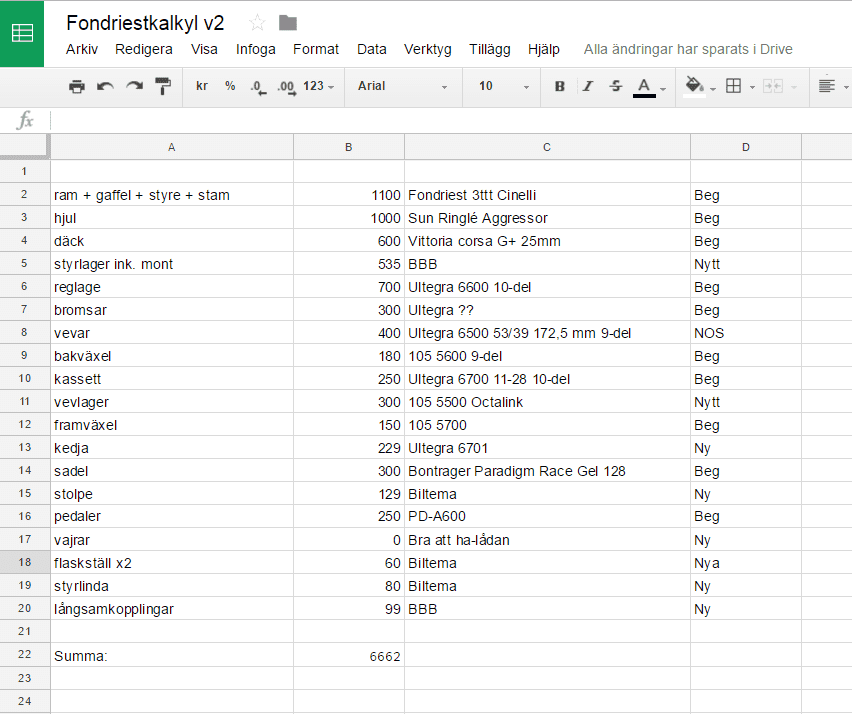Open the Arial font dropdown
Image resolution: width=852 pixels, height=714 pixels.
pyautogui.click(x=403, y=86)
